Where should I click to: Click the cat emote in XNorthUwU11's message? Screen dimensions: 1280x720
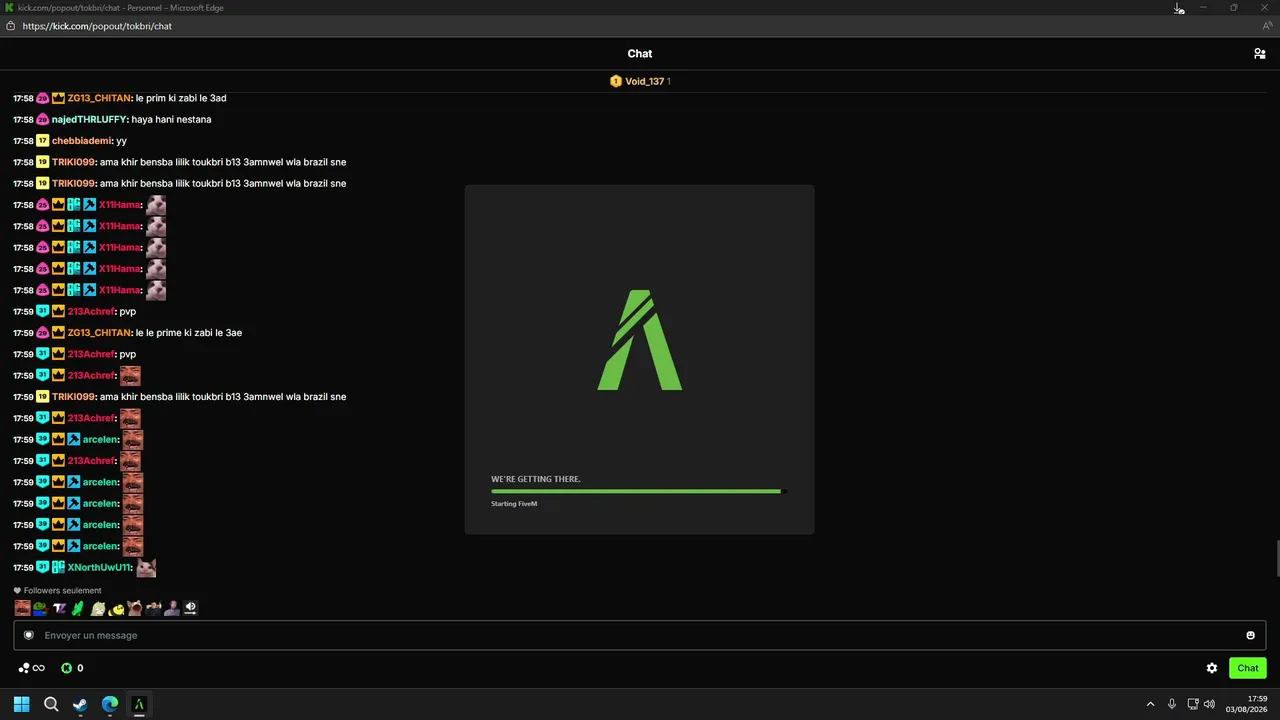coord(146,568)
